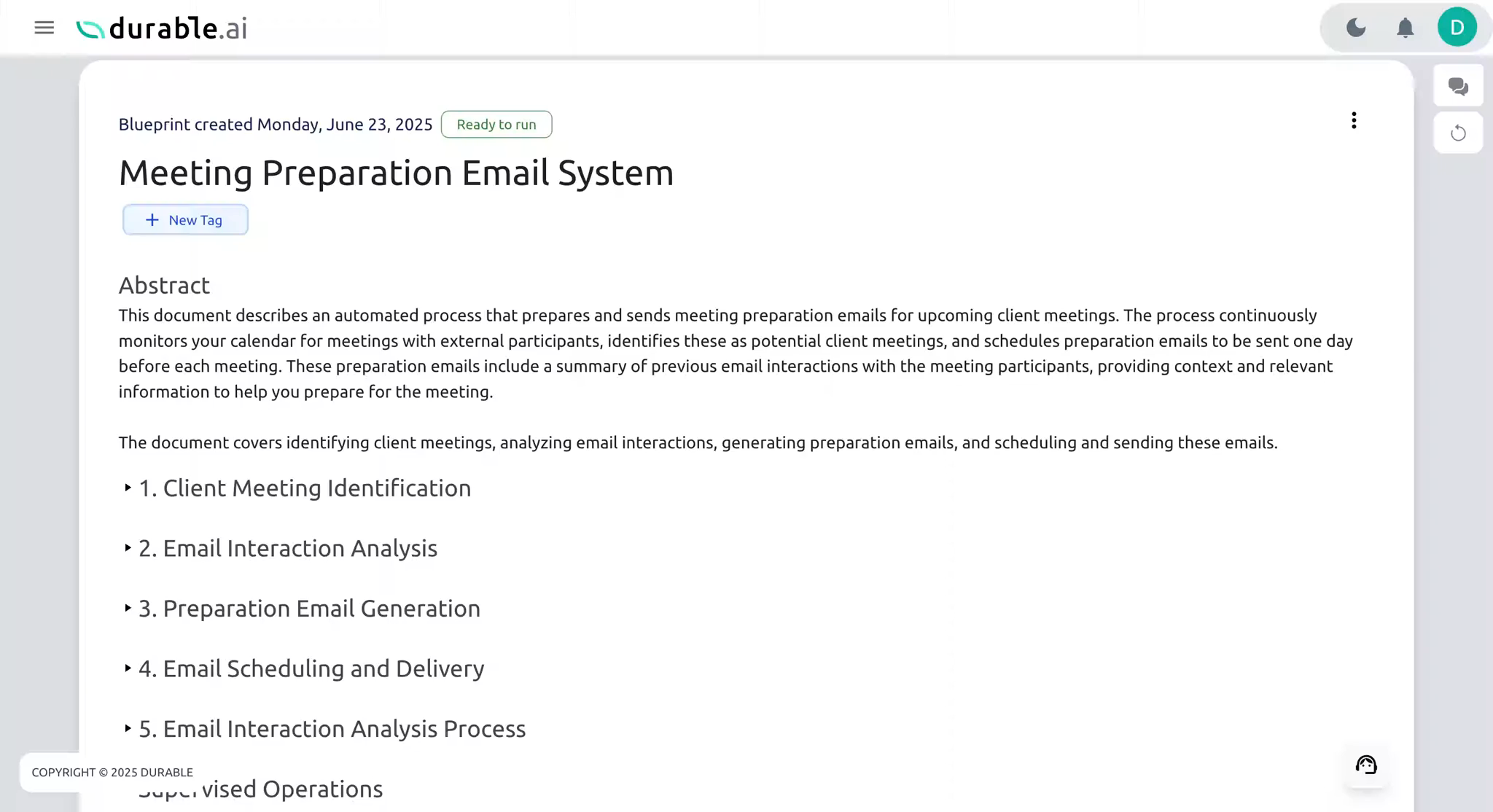This screenshot has width=1493, height=812.
Task: Open the hamburger navigation menu
Action: 44,28
